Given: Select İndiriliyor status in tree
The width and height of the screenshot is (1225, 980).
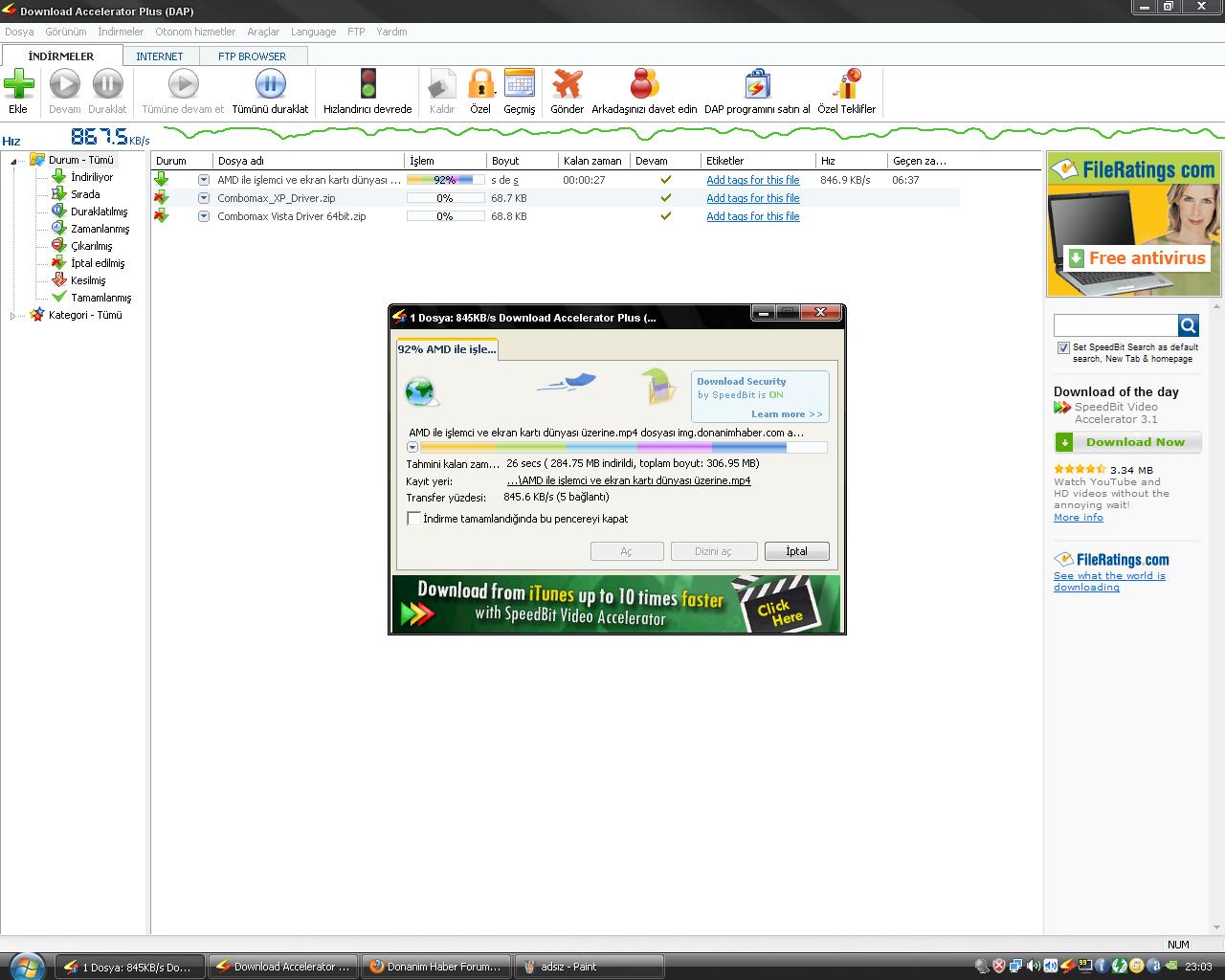Looking at the screenshot, I should click(x=91, y=177).
